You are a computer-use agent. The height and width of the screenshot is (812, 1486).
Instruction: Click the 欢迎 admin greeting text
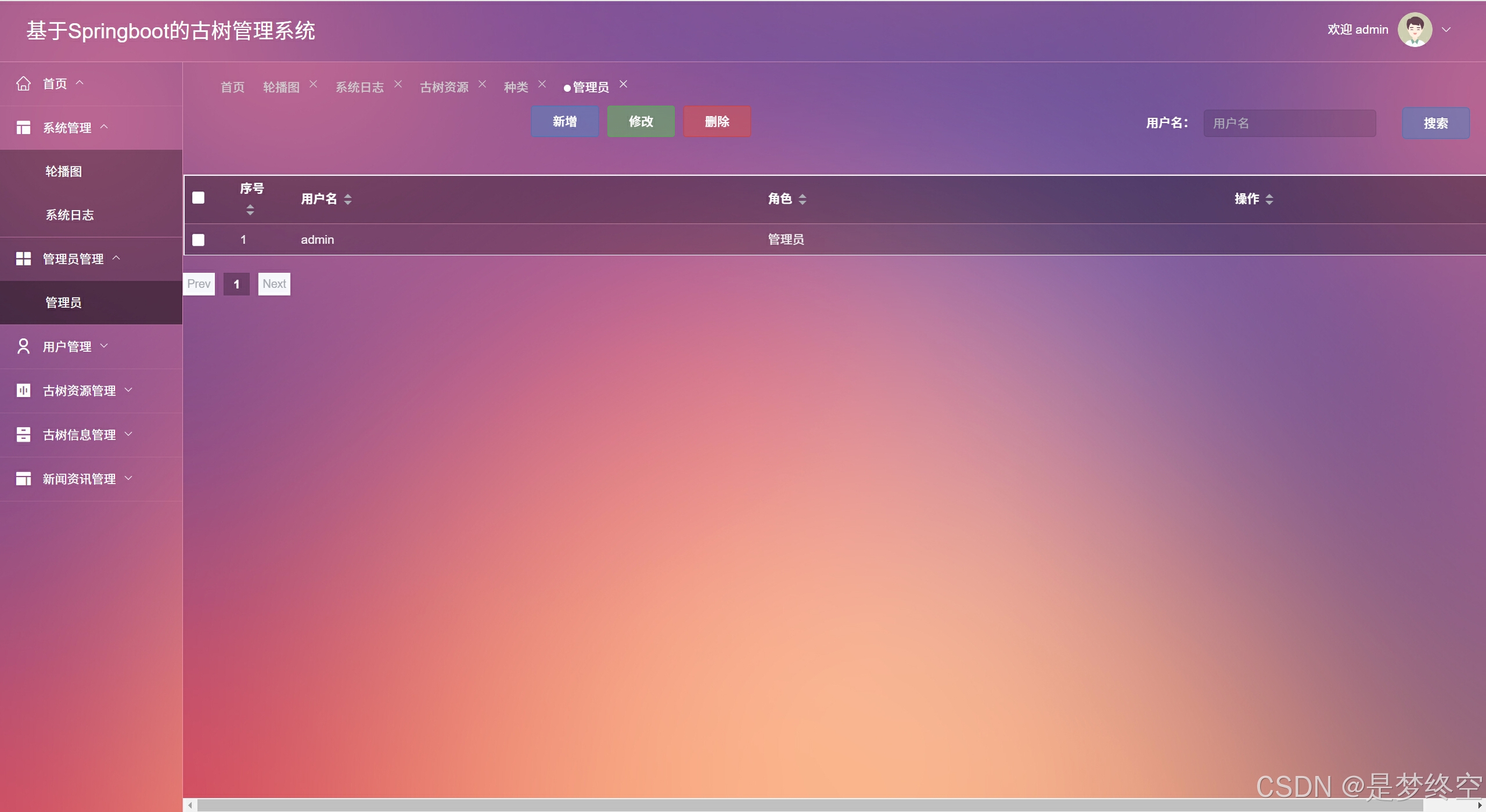1358,30
